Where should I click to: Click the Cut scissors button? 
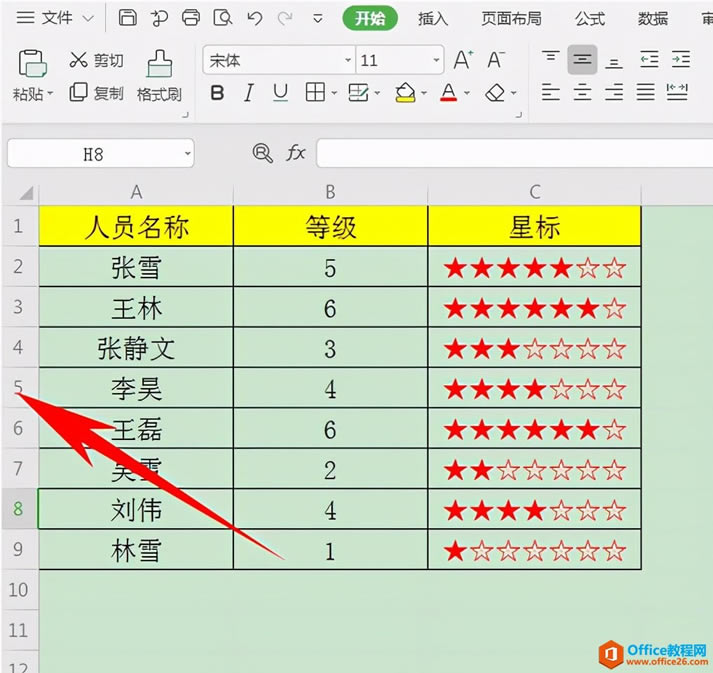tap(79, 61)
